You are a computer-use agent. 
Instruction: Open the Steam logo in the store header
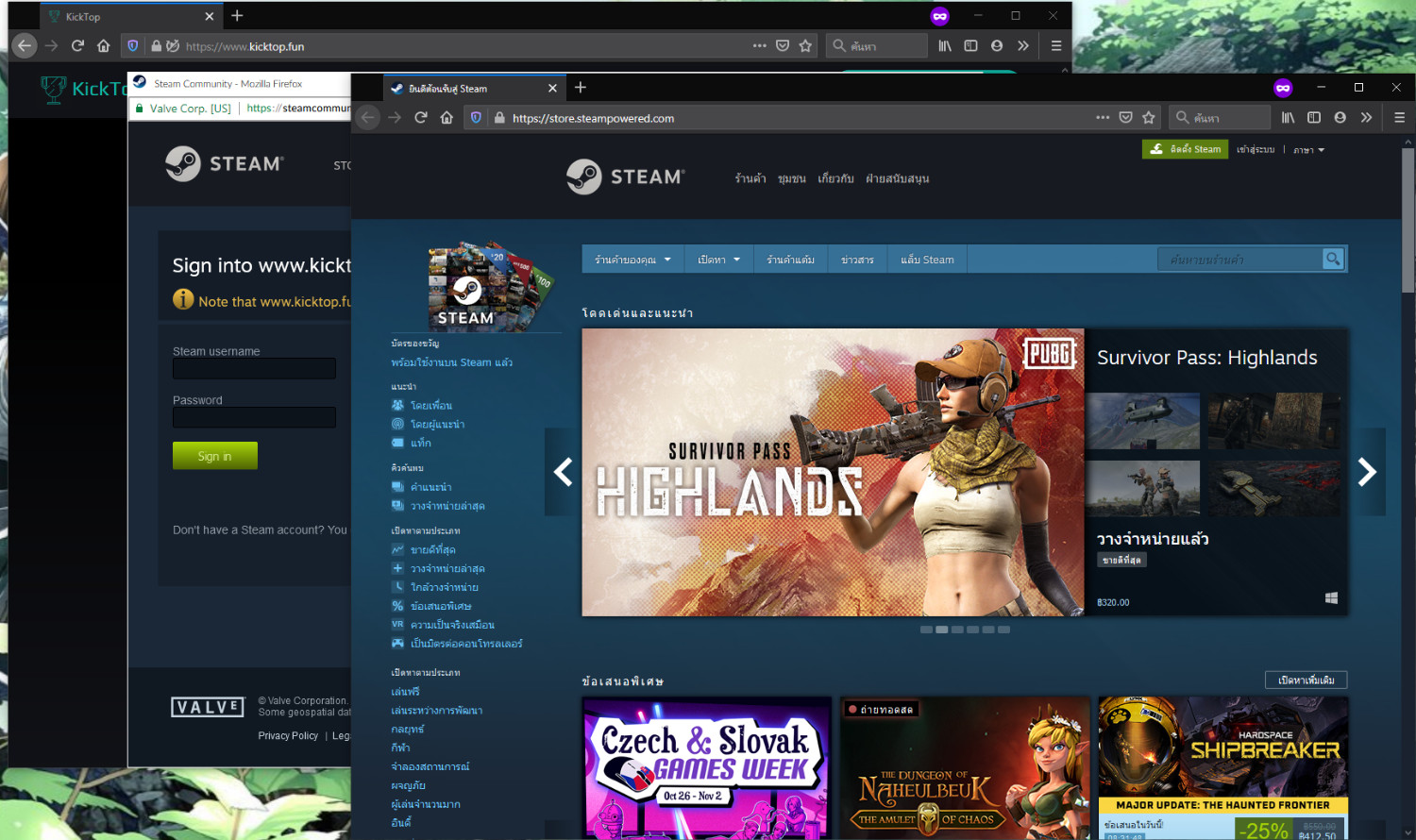click(626, 176)
